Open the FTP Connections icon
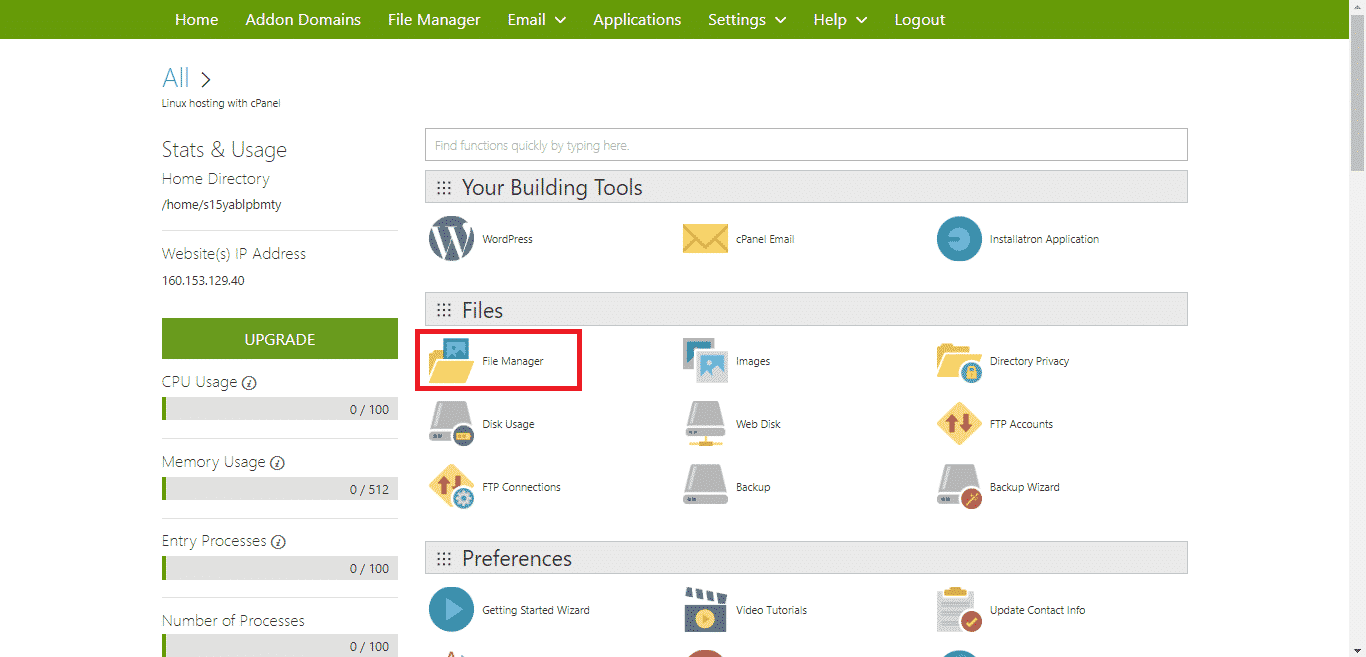The image size is (1366, 657). [451, 487]
